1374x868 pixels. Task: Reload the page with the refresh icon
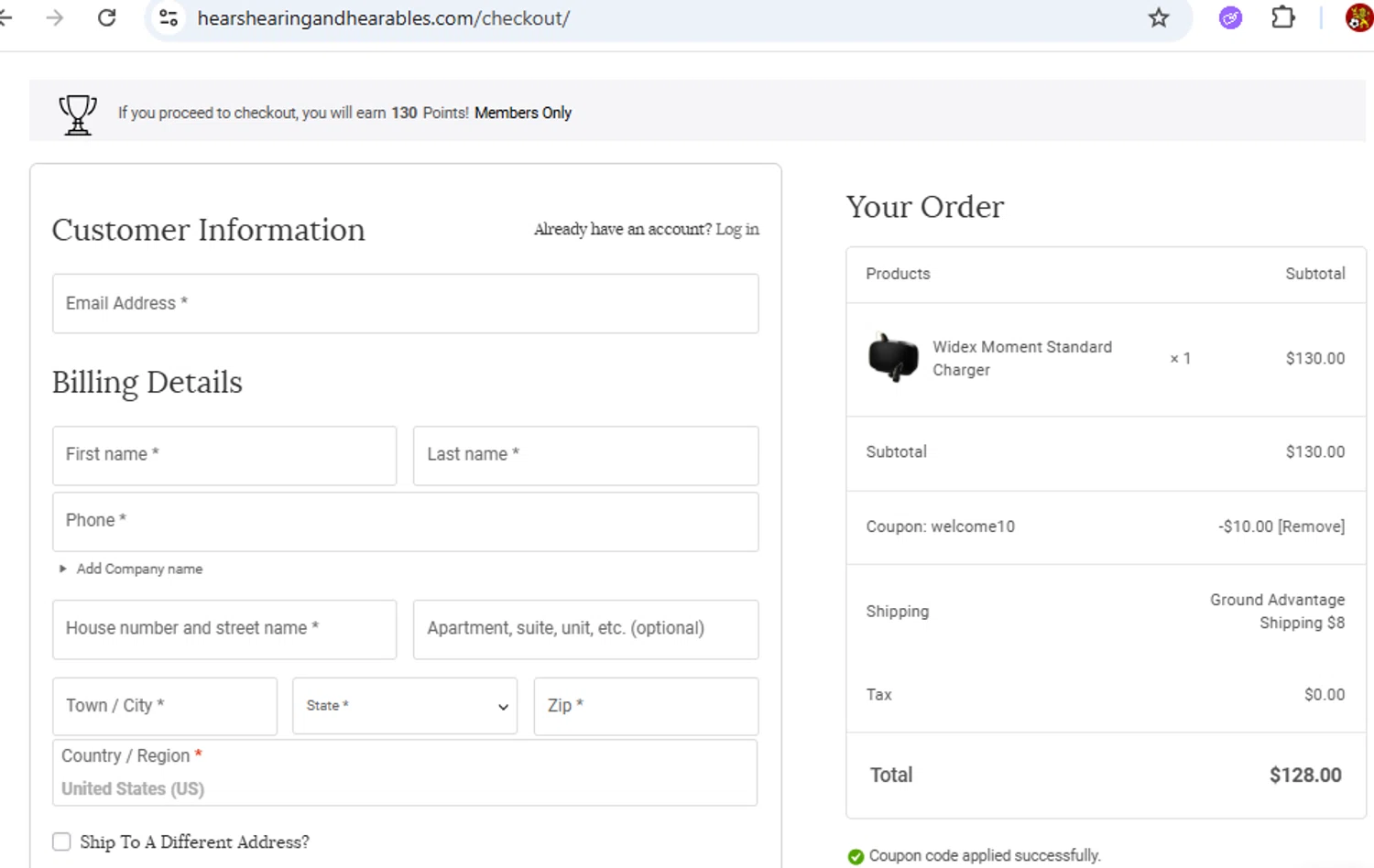(107, 17)
